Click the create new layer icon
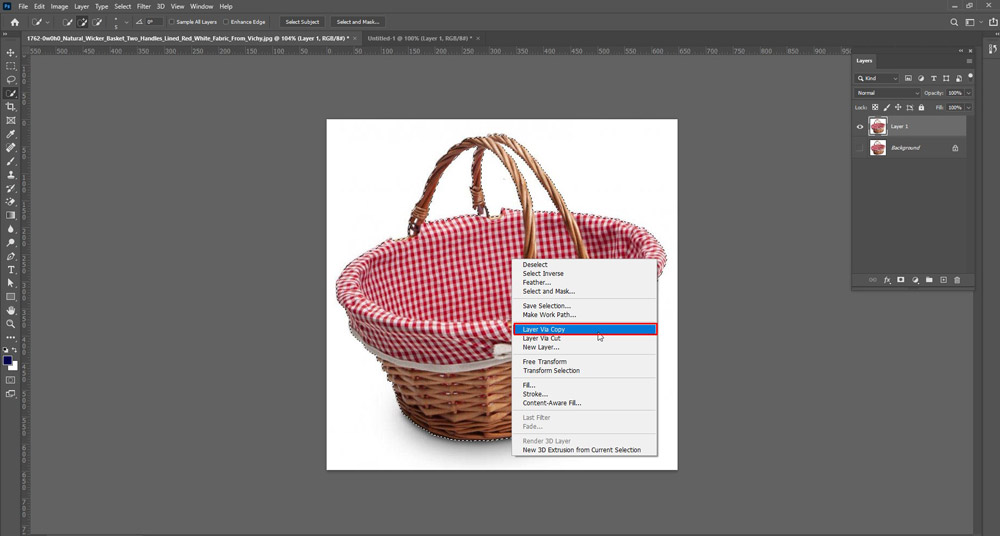This screenshot has height=536, width=1000. (x=943, y=280)
